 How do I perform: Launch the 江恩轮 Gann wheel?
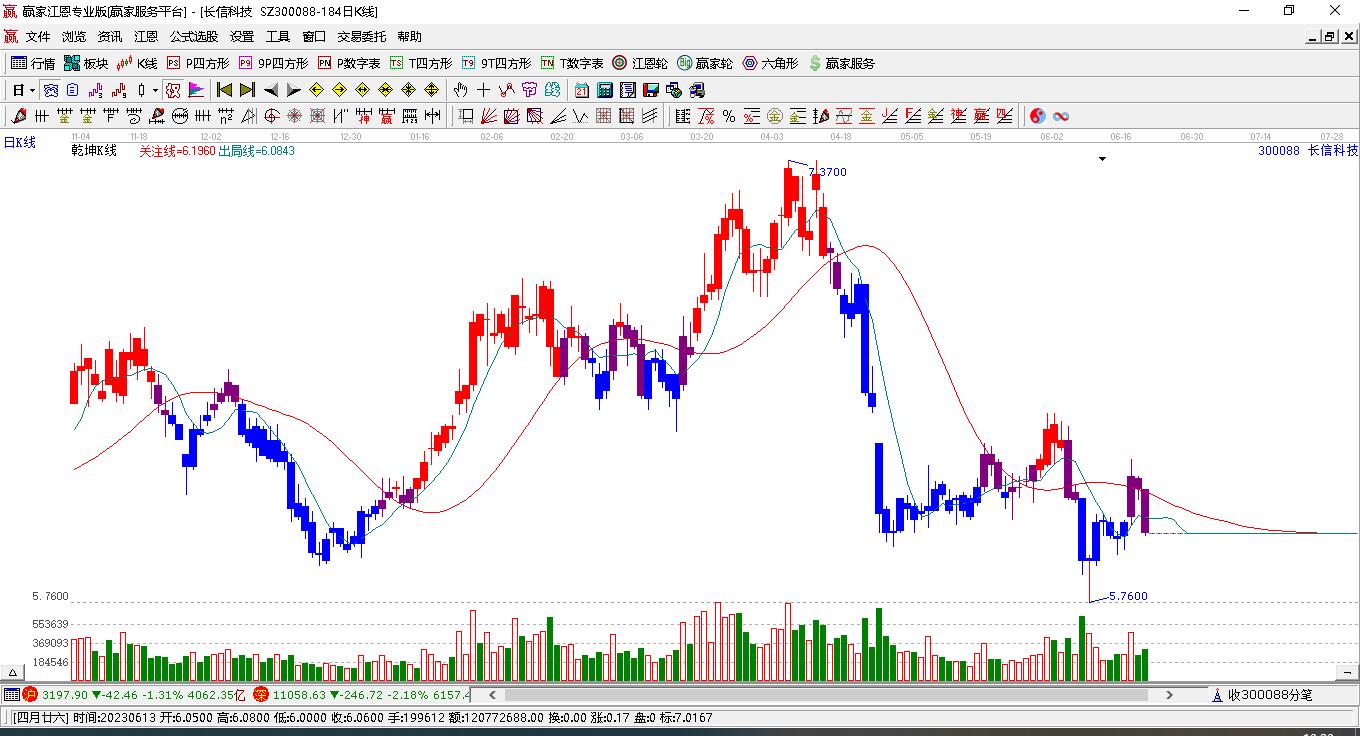(x=640, y=63)
